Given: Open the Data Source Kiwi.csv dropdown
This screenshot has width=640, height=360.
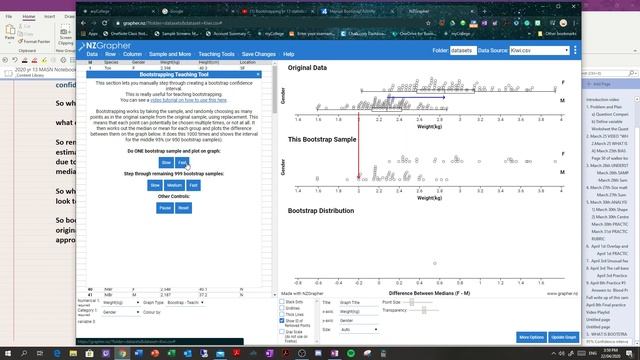Looking at the screenshot, I should pyautogui.click(x=539, y=50).
